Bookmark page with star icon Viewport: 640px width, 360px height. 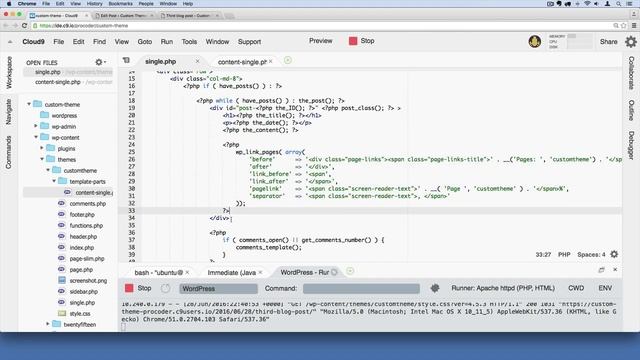623,25
